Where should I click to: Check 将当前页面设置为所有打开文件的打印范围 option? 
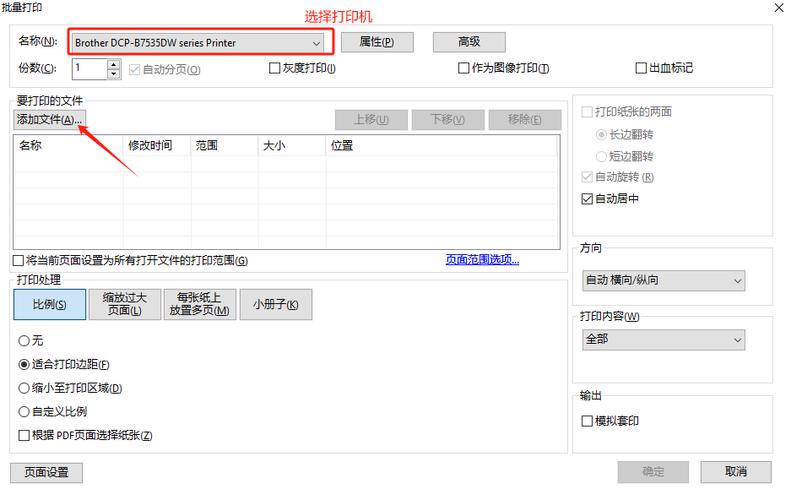coord(19,261)
